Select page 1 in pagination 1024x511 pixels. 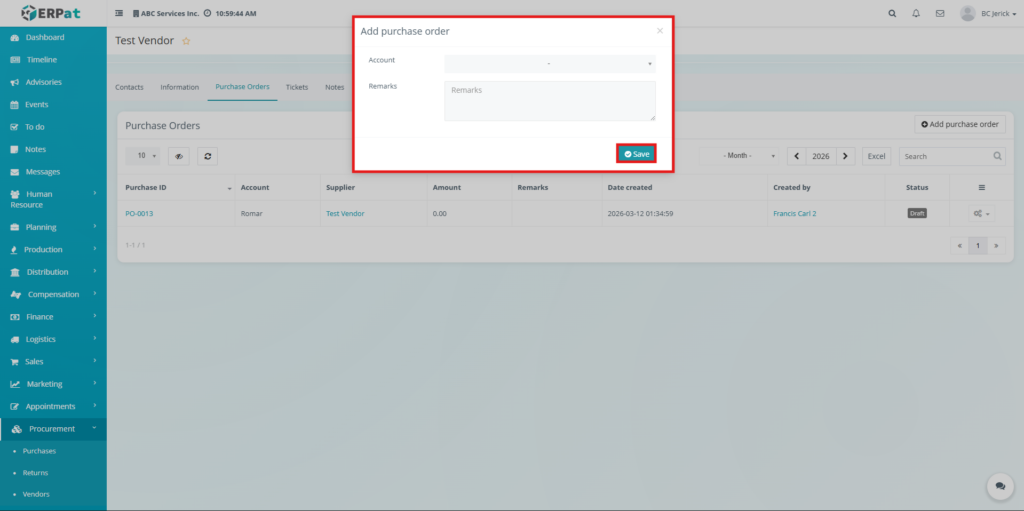978,246
